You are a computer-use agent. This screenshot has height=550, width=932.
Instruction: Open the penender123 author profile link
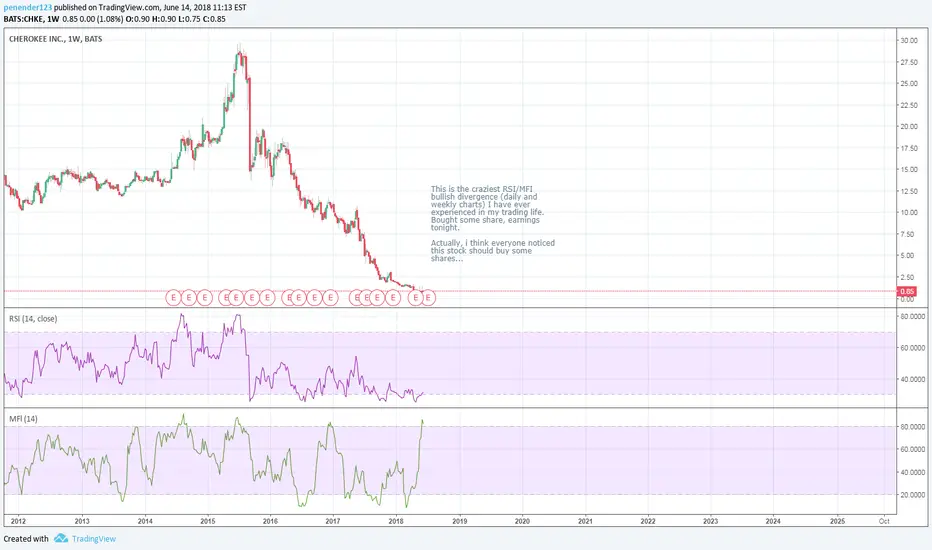point(27,8)
